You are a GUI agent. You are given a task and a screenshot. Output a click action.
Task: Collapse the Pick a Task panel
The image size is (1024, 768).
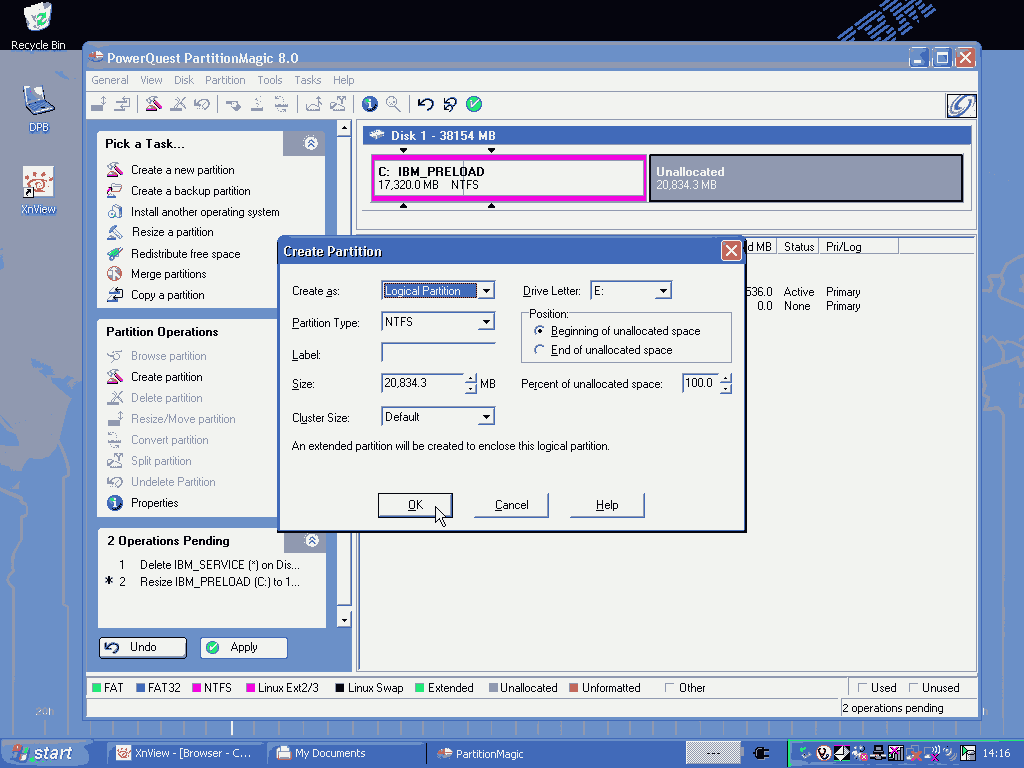coord(311,144)
